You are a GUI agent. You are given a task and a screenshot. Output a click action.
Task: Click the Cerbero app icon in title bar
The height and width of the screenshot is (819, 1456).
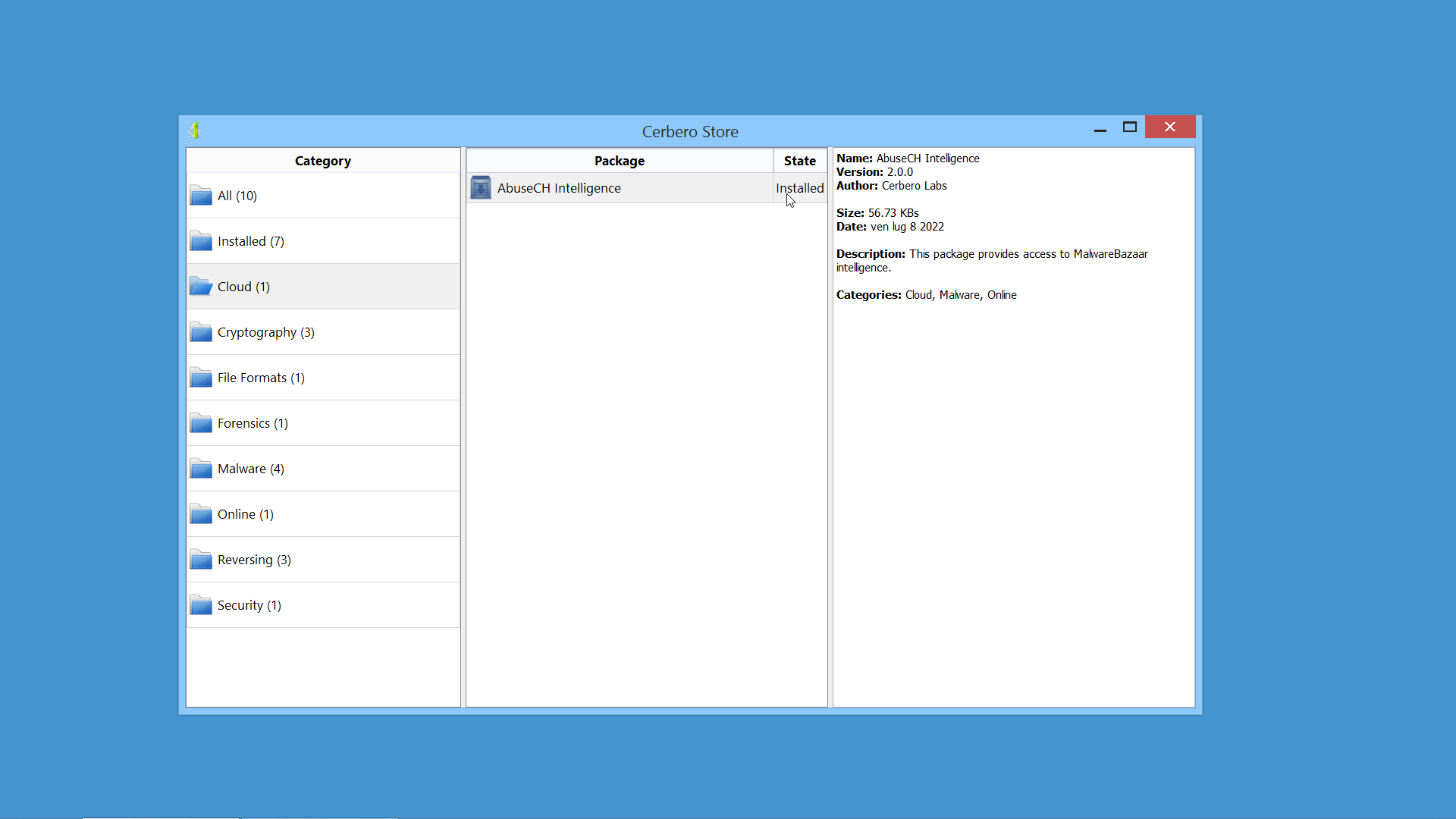click(195, 131)
